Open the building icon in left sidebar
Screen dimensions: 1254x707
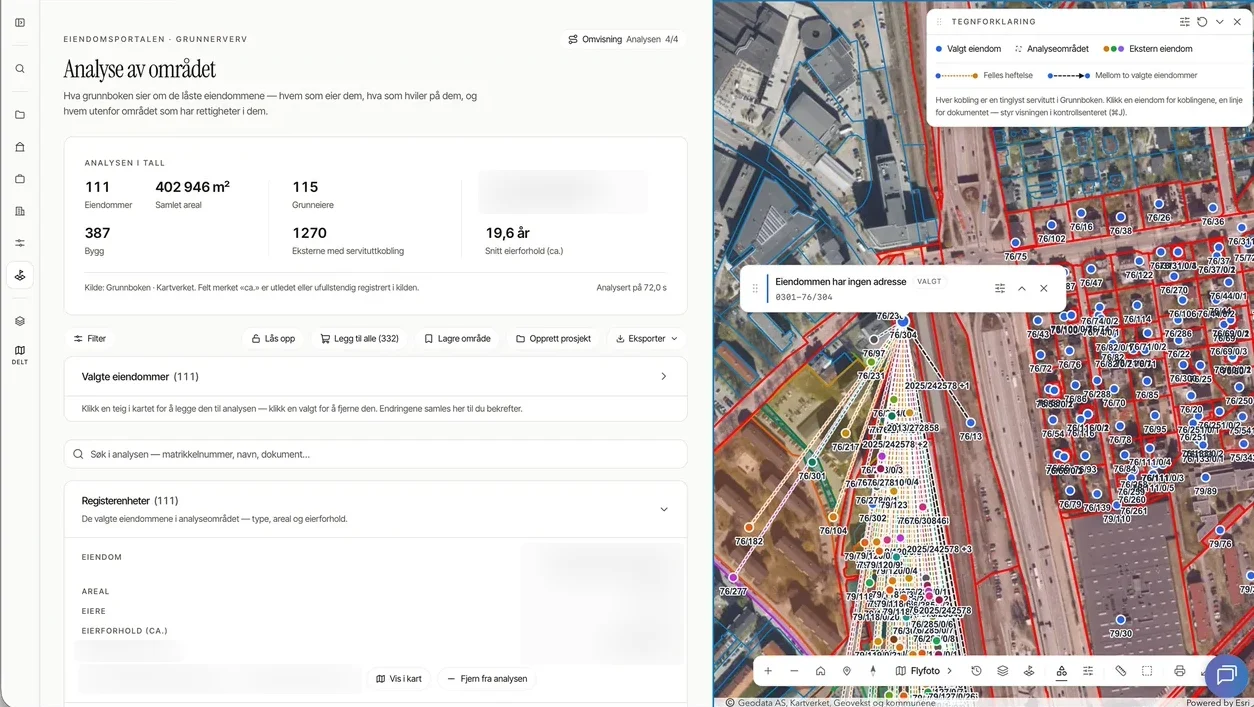20,211
